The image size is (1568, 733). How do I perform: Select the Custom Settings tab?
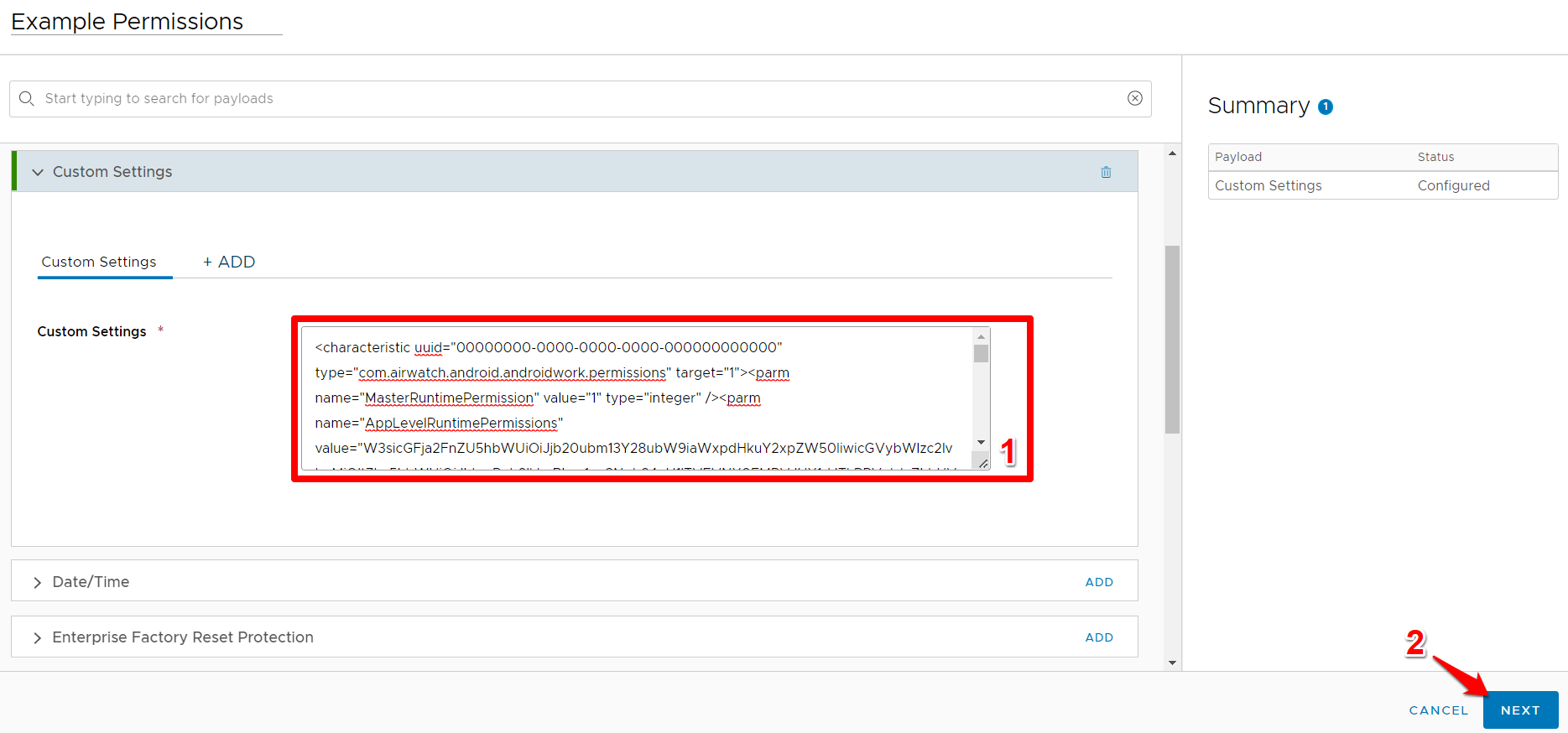(99, 262)
